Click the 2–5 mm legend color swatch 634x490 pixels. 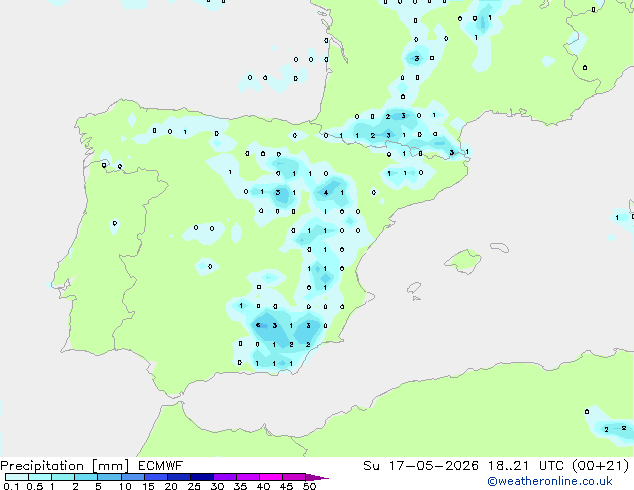pos(86,477)
